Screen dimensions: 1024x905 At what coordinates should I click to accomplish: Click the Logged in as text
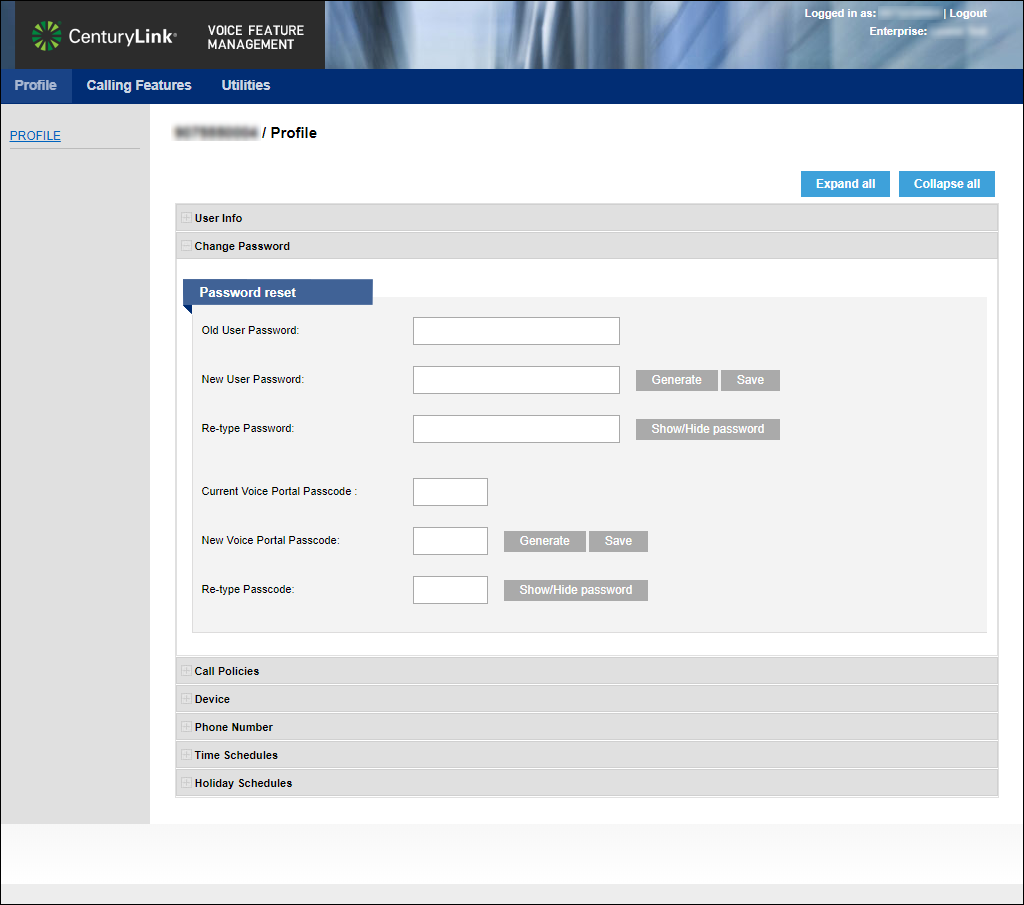coord(840,13)
